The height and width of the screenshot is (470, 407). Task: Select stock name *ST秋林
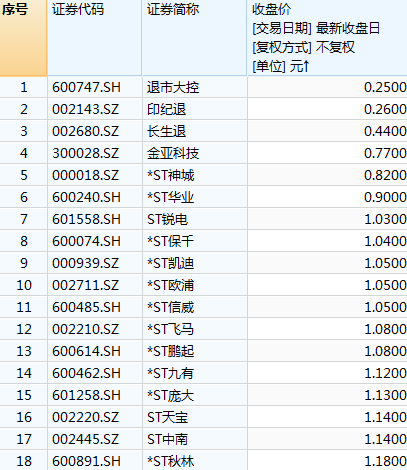coord(170,461)
